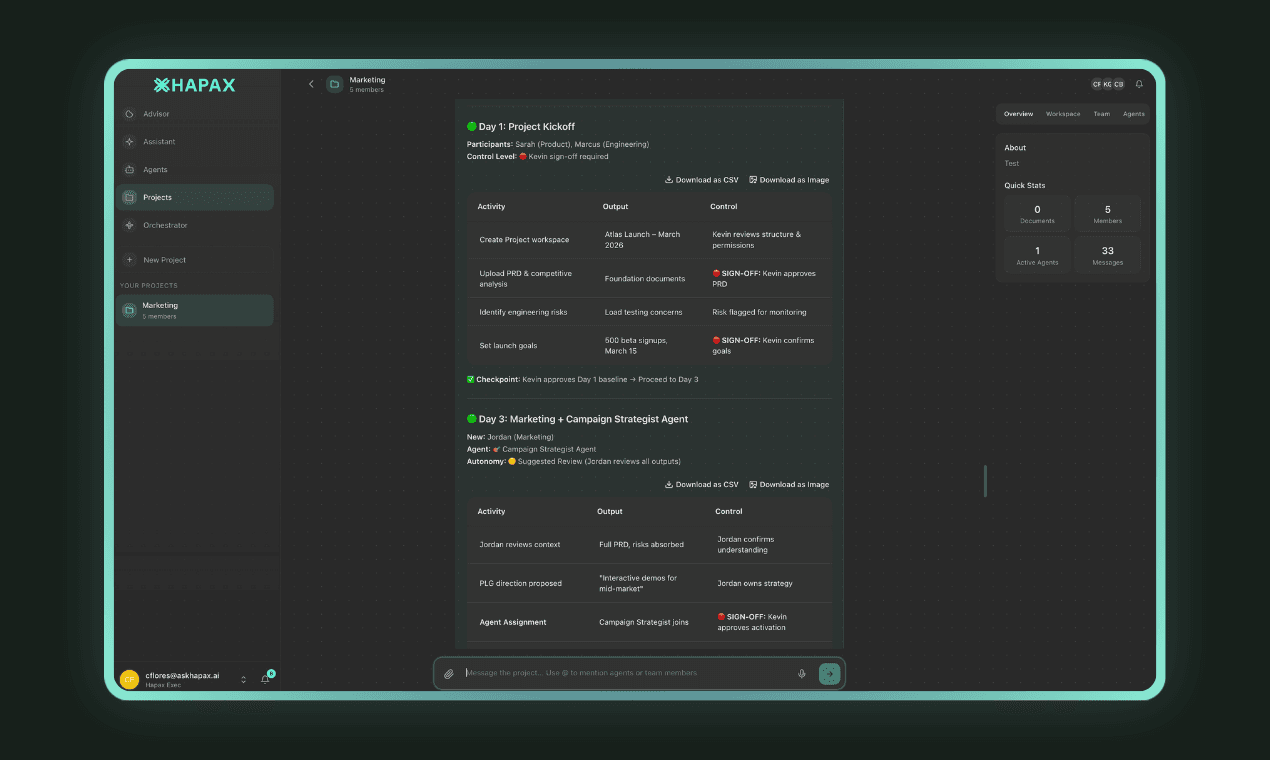The height and width of the screenshot is (760, 1270).
Task: Select the Assistant sparkle icon in sidebar
Action: point(130,141)
